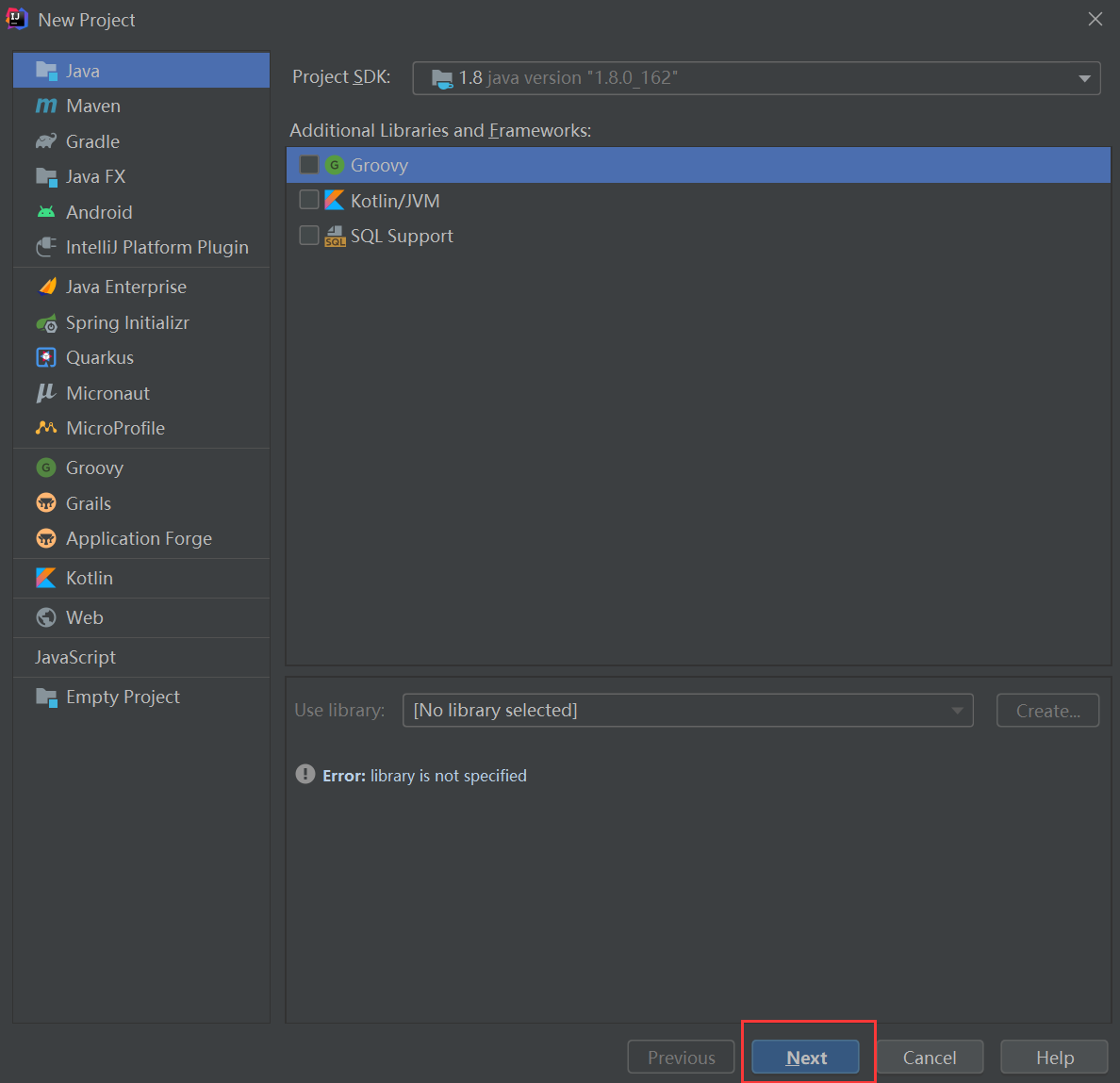
Task: Click the Web globe icon
Action: point(46,617)
